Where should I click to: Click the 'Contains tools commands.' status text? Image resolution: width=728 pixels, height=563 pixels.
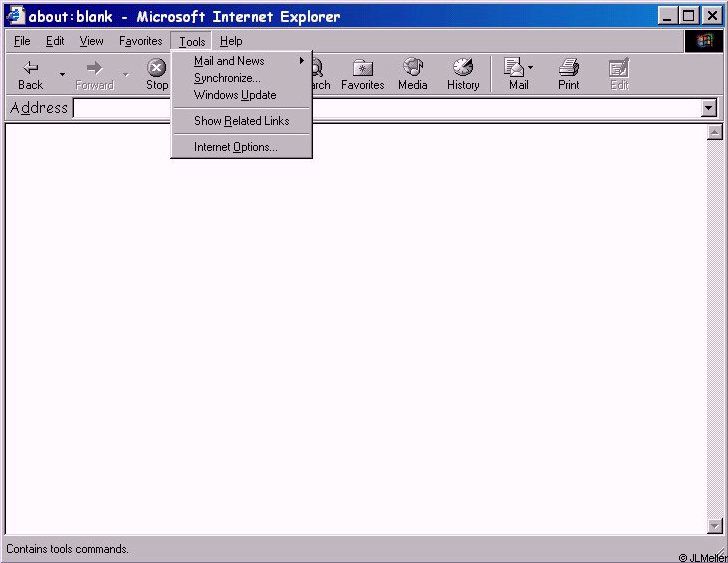tap(67, 549)
